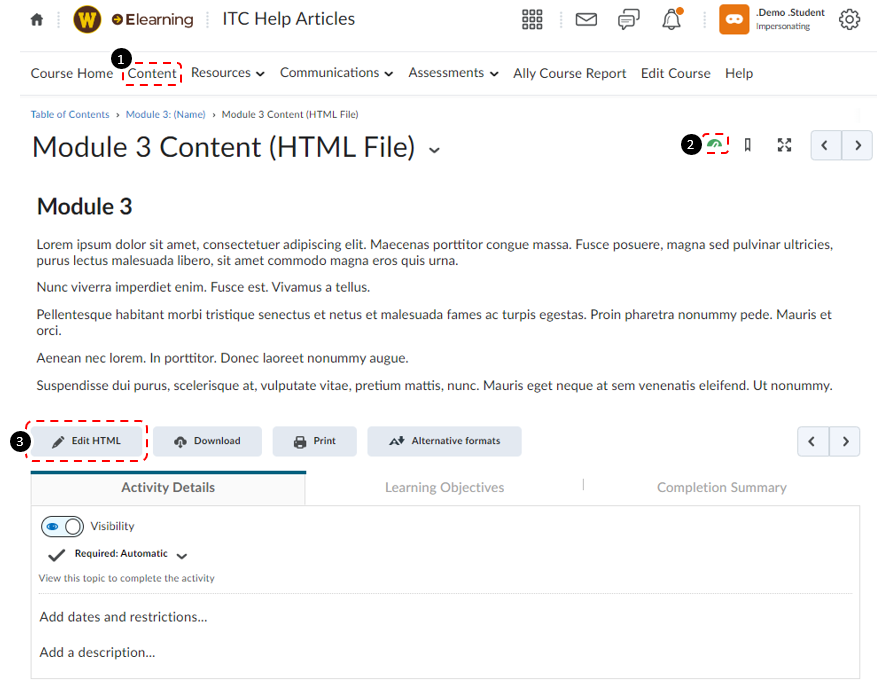Open Add dates and restrictions
The width and height of the screenshot is (877, 688).
tap(122, 617)
